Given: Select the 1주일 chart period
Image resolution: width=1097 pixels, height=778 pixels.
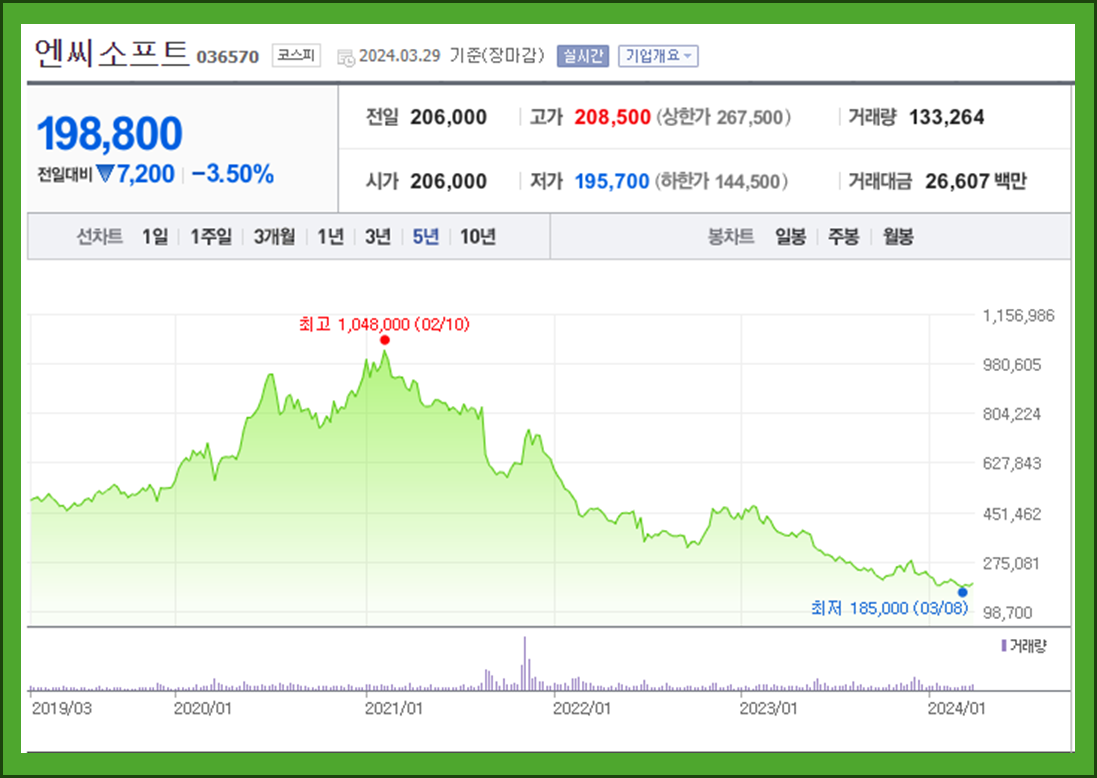Looking at the screenshot, I should pyautogui.click(x=211, y=236).
